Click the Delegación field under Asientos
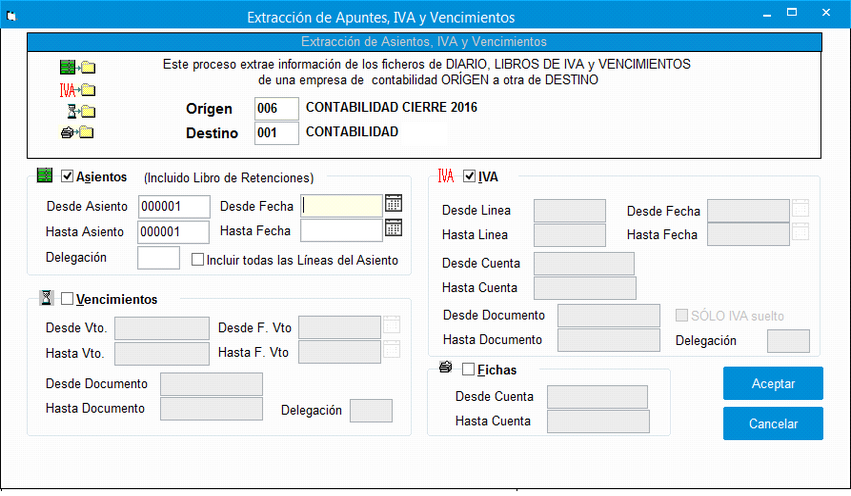The width and height of the screenshot is (851, 496). pyautogui.click(x=158, y=258)
